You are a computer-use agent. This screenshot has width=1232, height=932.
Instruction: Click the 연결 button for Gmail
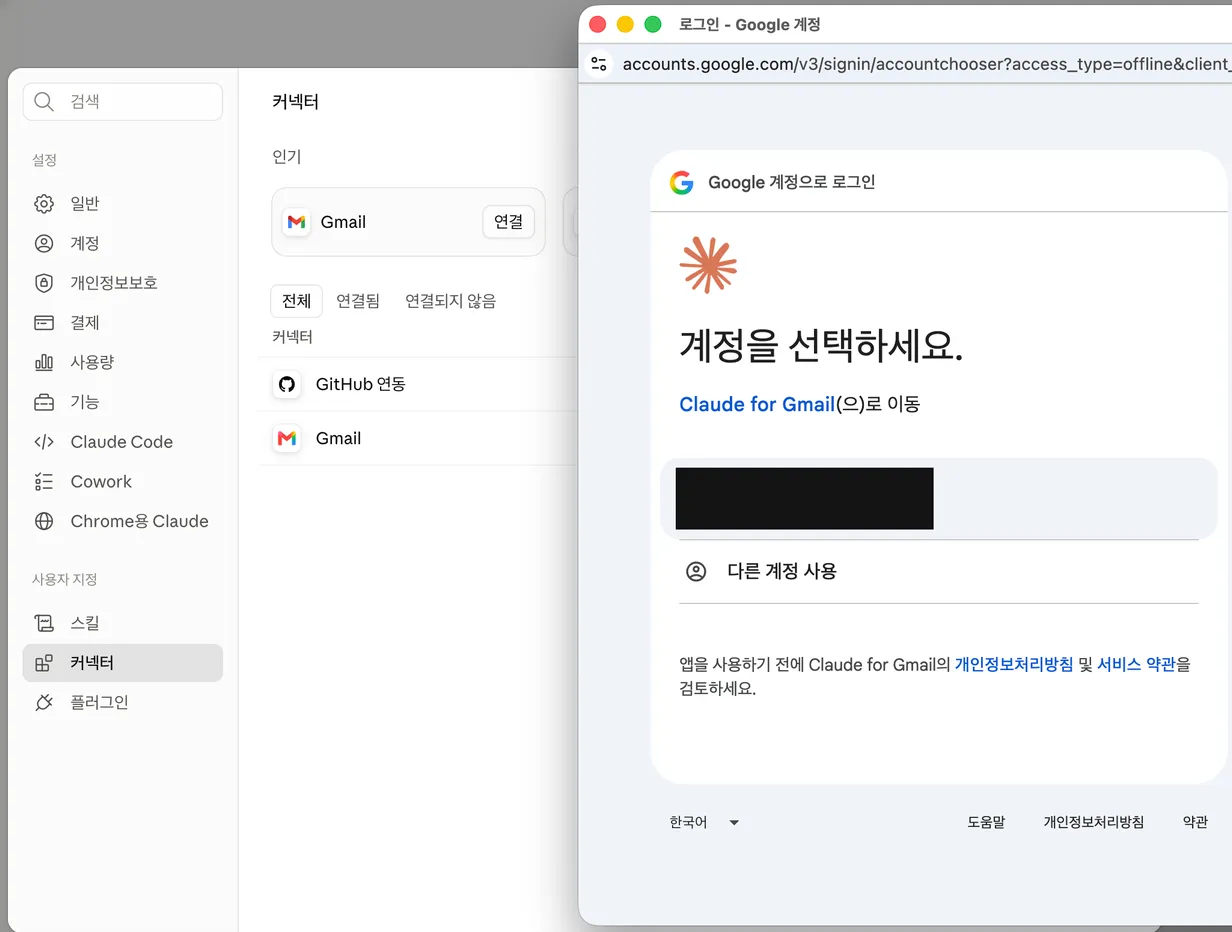[508, 222]
